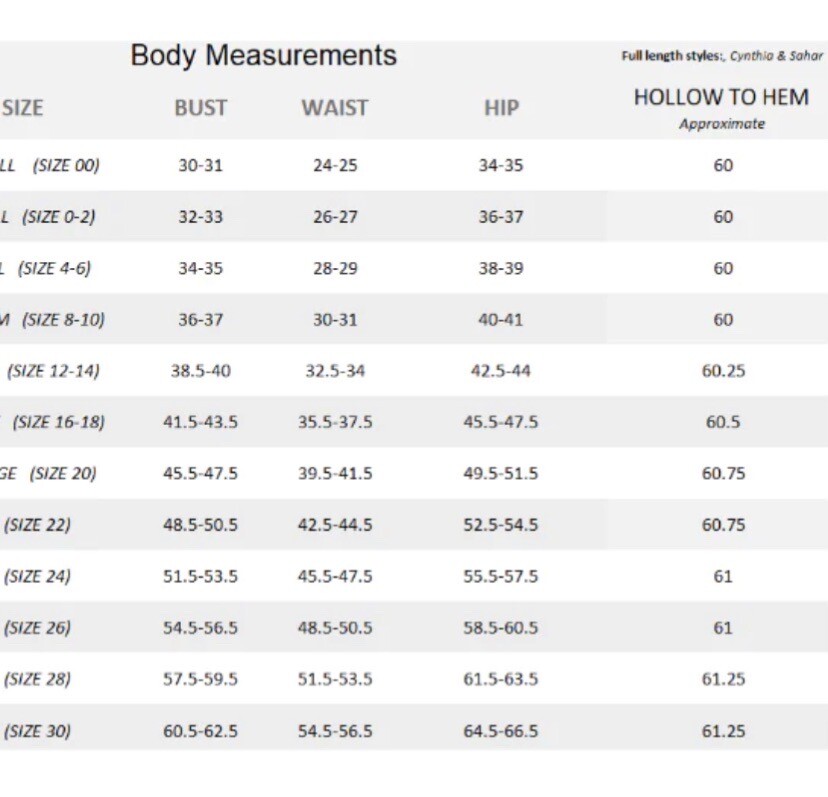Click the SIZE 20 row label
The image size is (828, 797).
(x=63, y=473)
